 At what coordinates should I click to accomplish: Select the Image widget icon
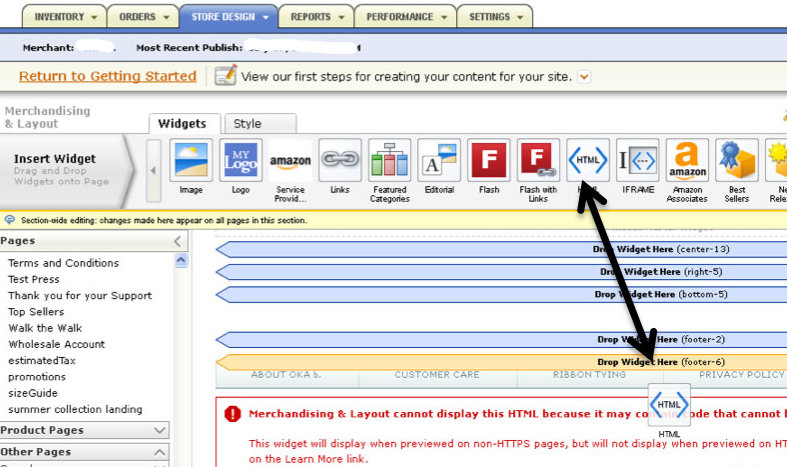pos(191,160)
